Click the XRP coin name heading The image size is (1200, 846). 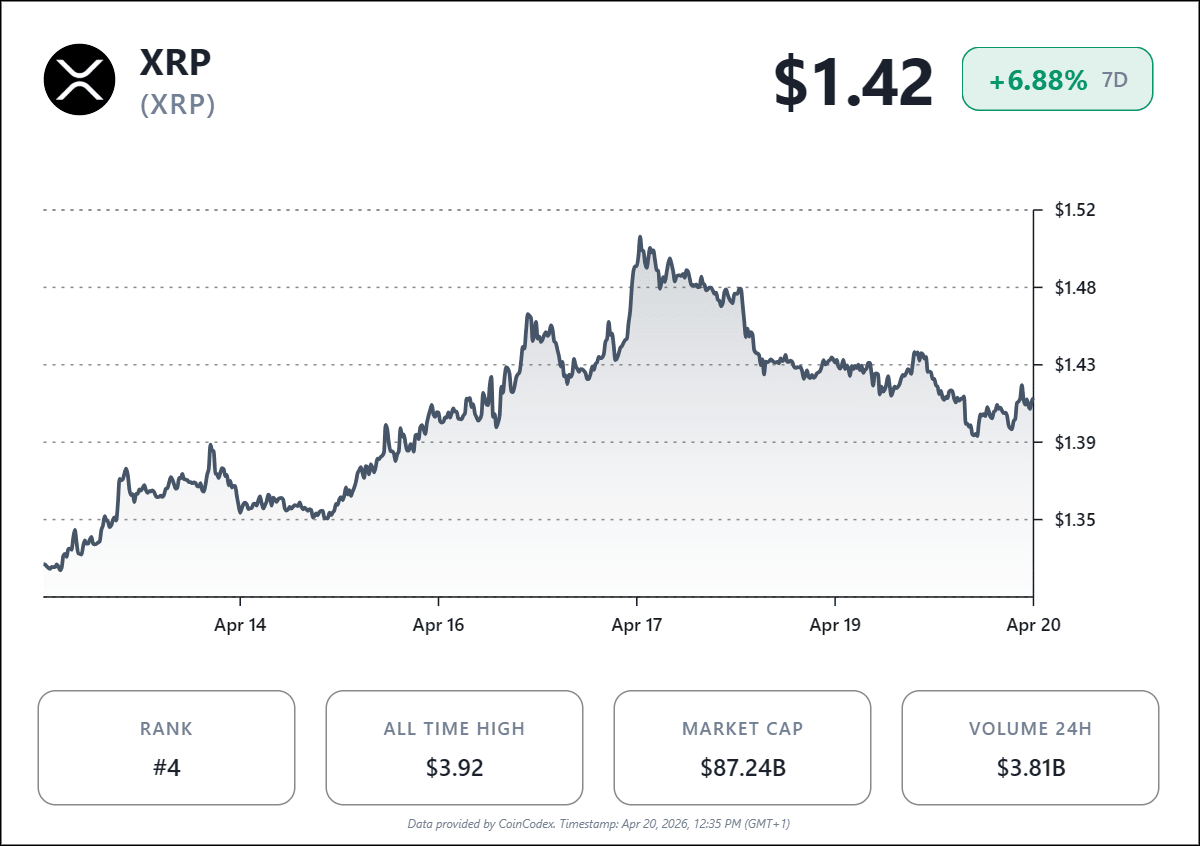pos(176,62)
